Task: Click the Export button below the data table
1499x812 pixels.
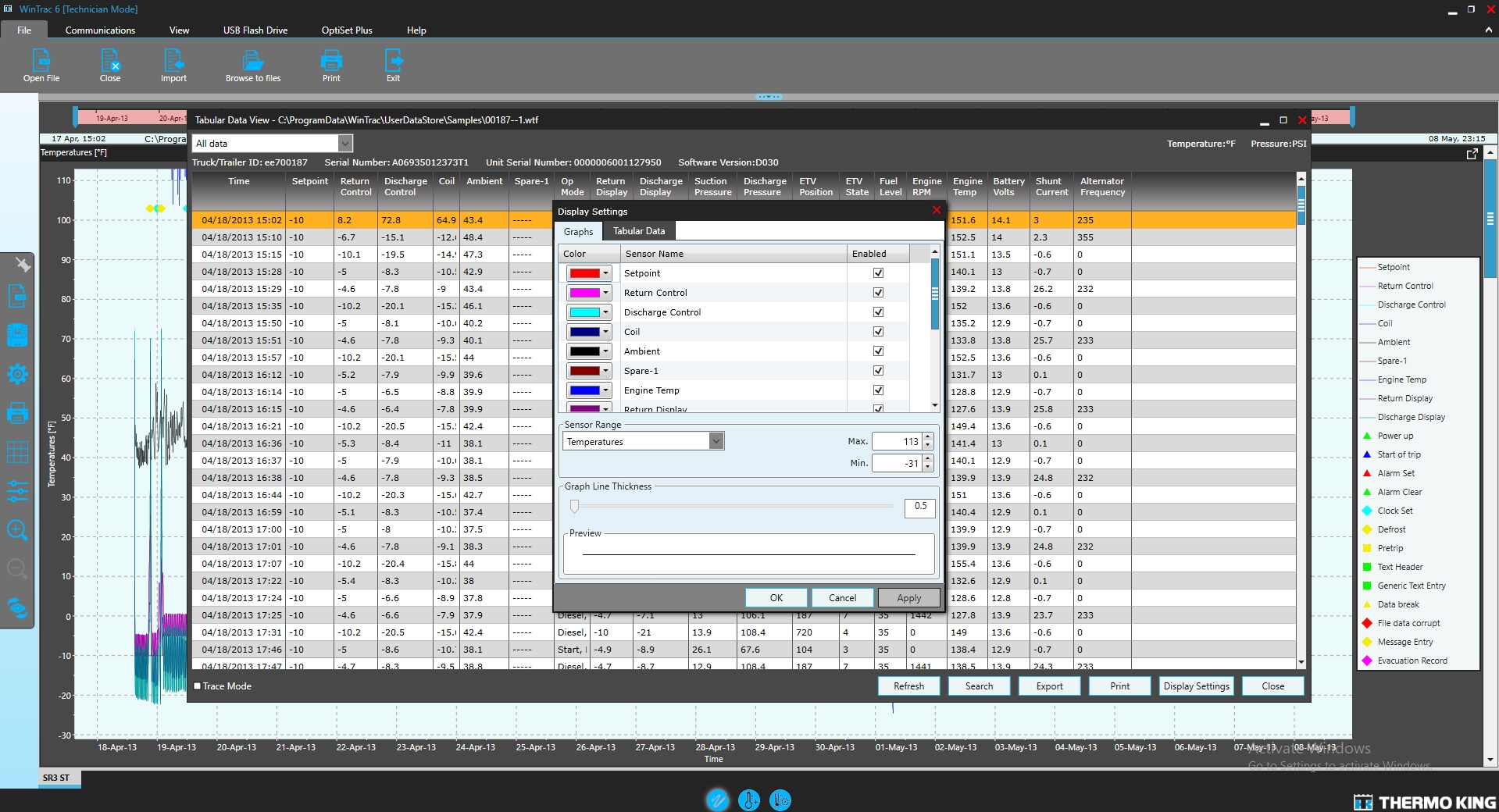Action: click(x=1048, y=686)
